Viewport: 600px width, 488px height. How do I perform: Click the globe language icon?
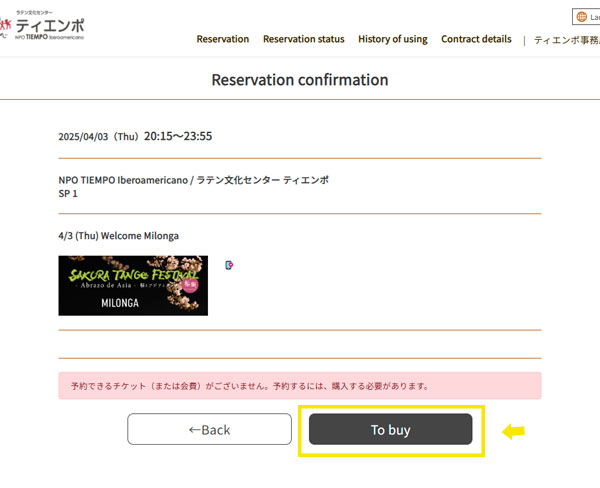pos(580,17)
